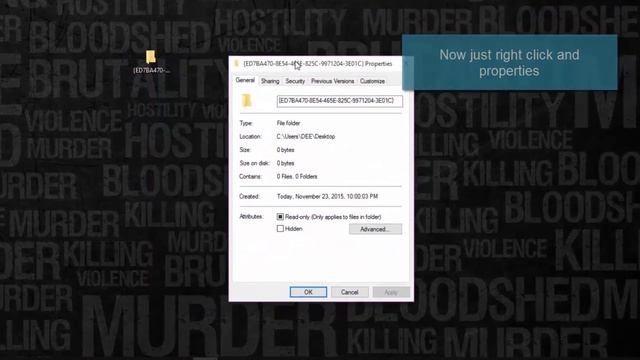Click the Properties window title text

click(318, 64)
